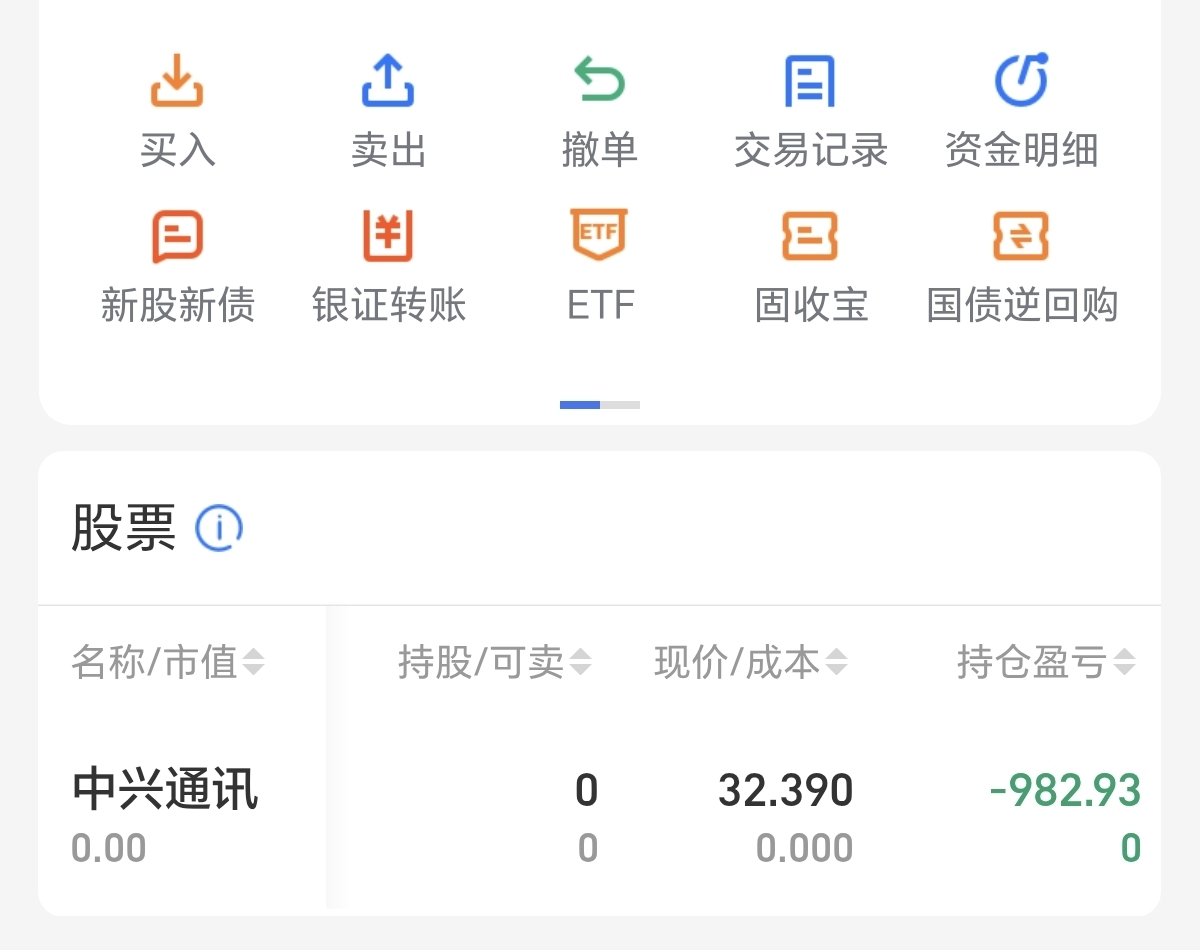
Task: Select the 中兴通讯 stock row name
Action: click(x=165, y=790)
